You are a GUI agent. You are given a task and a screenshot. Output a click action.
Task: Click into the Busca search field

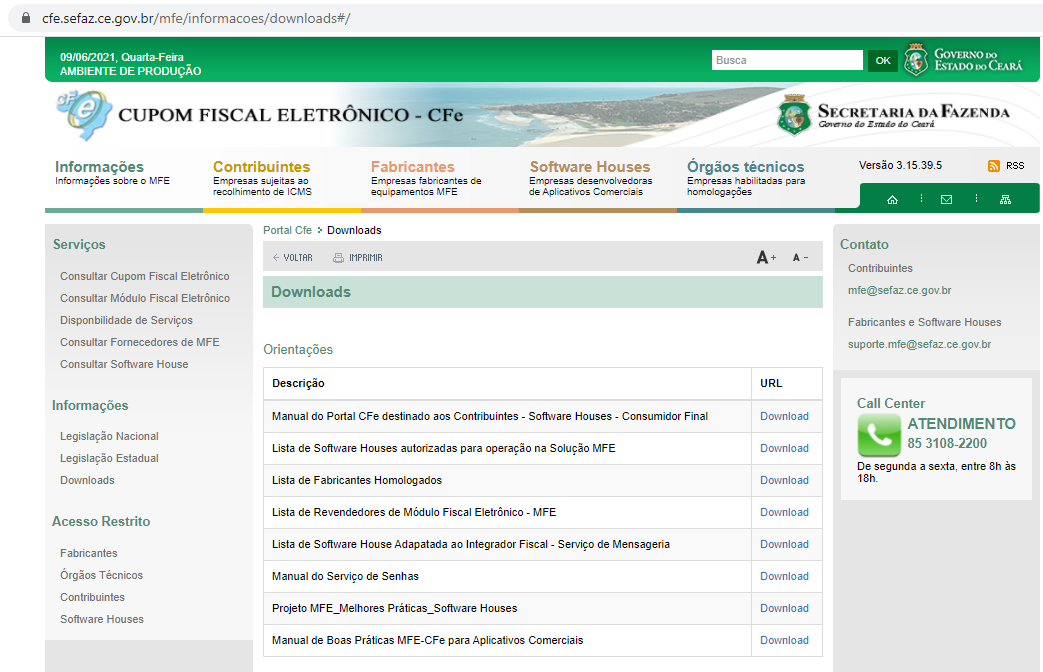click(x=787, y=60)
